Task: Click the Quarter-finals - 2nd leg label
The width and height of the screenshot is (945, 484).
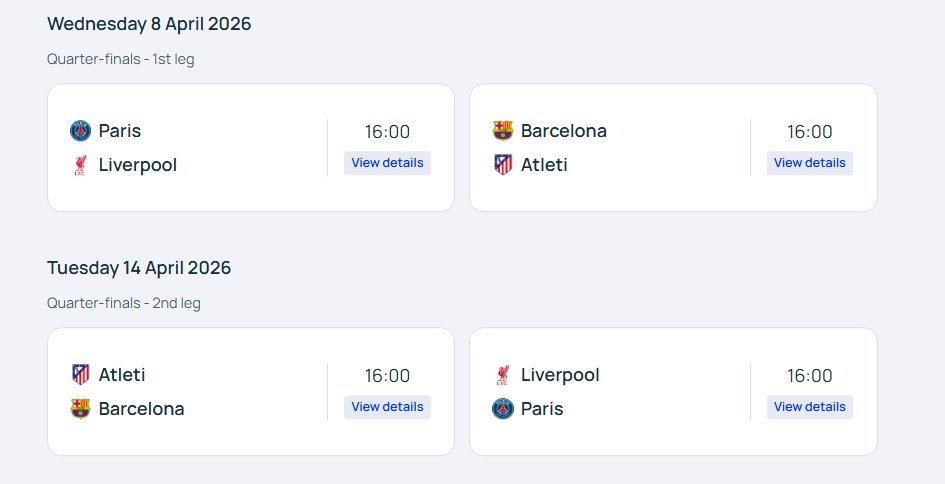Action: click(124, 303)
